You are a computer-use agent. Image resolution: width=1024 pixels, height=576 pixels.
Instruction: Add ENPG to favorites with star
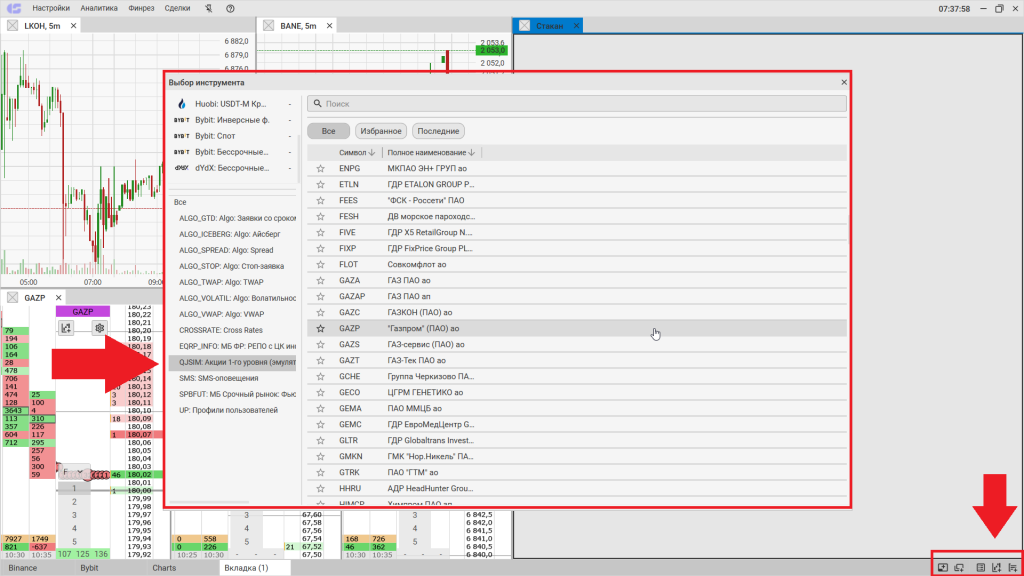(x=321, y=169)
